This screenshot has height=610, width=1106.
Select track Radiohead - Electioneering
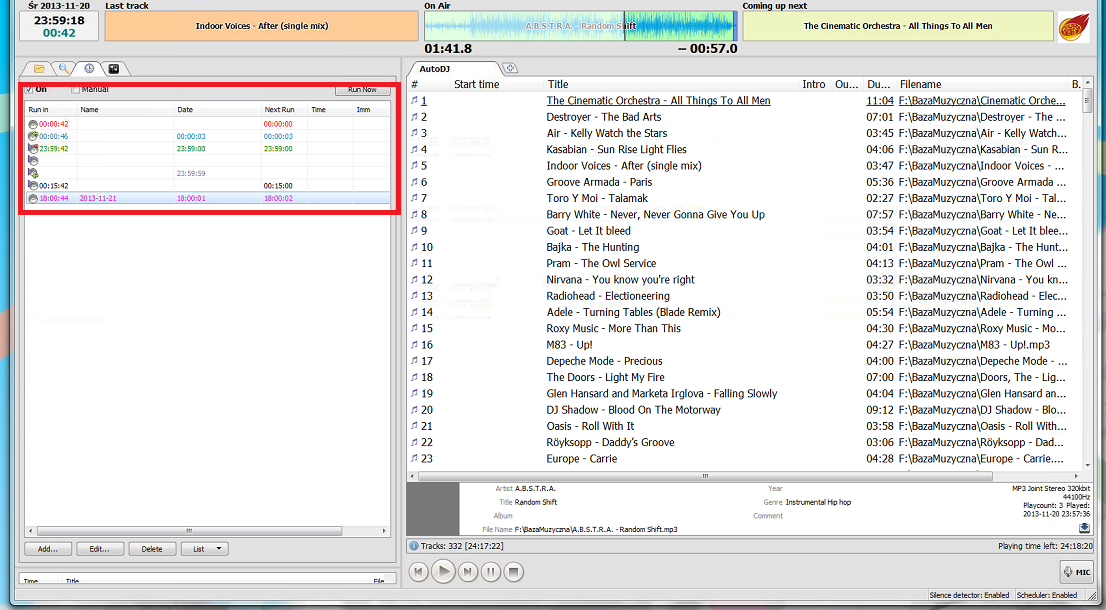point(608,296)
